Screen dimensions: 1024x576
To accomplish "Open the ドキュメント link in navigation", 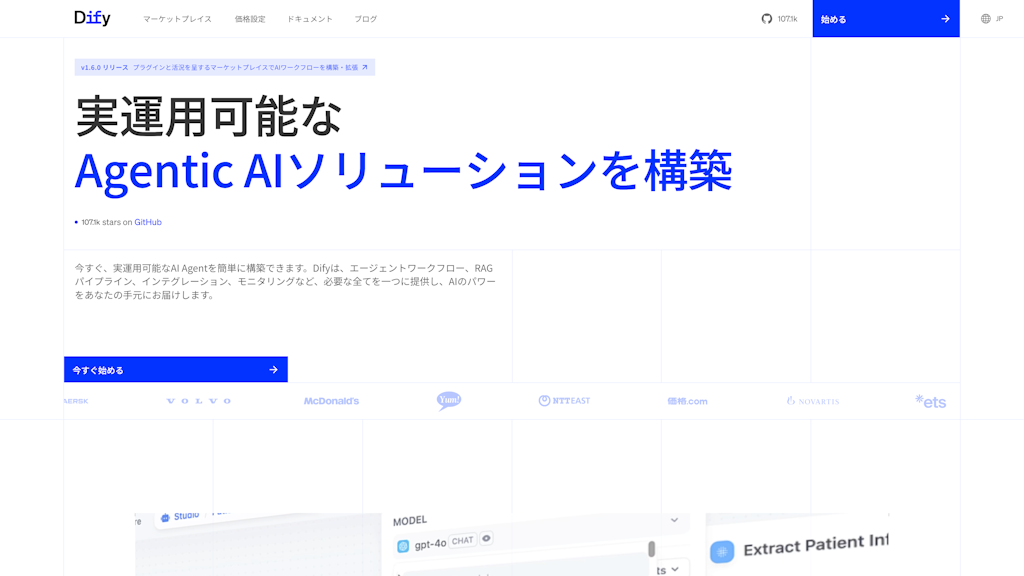I will [310, 19].
